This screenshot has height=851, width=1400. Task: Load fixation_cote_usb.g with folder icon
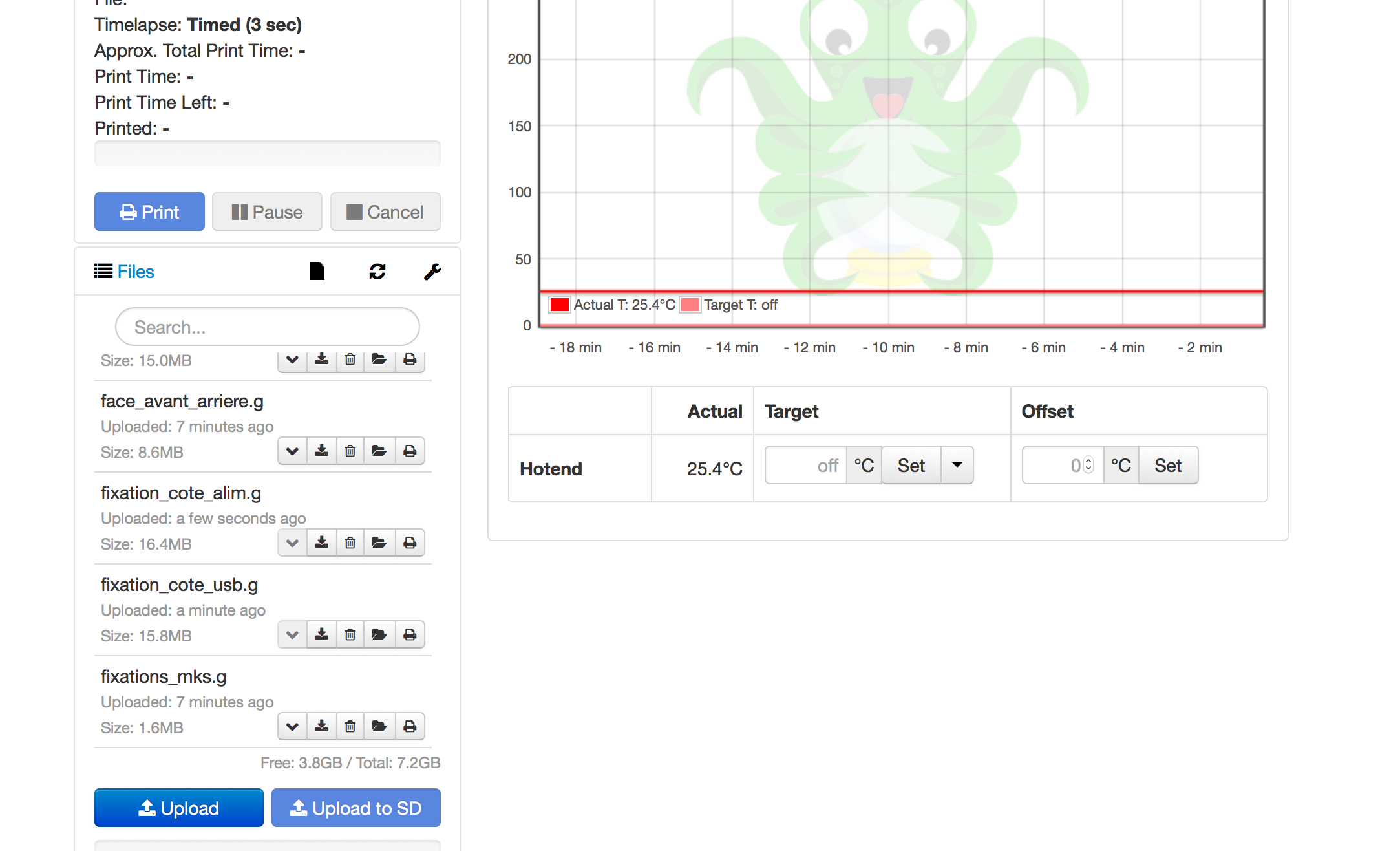point(379,634)
